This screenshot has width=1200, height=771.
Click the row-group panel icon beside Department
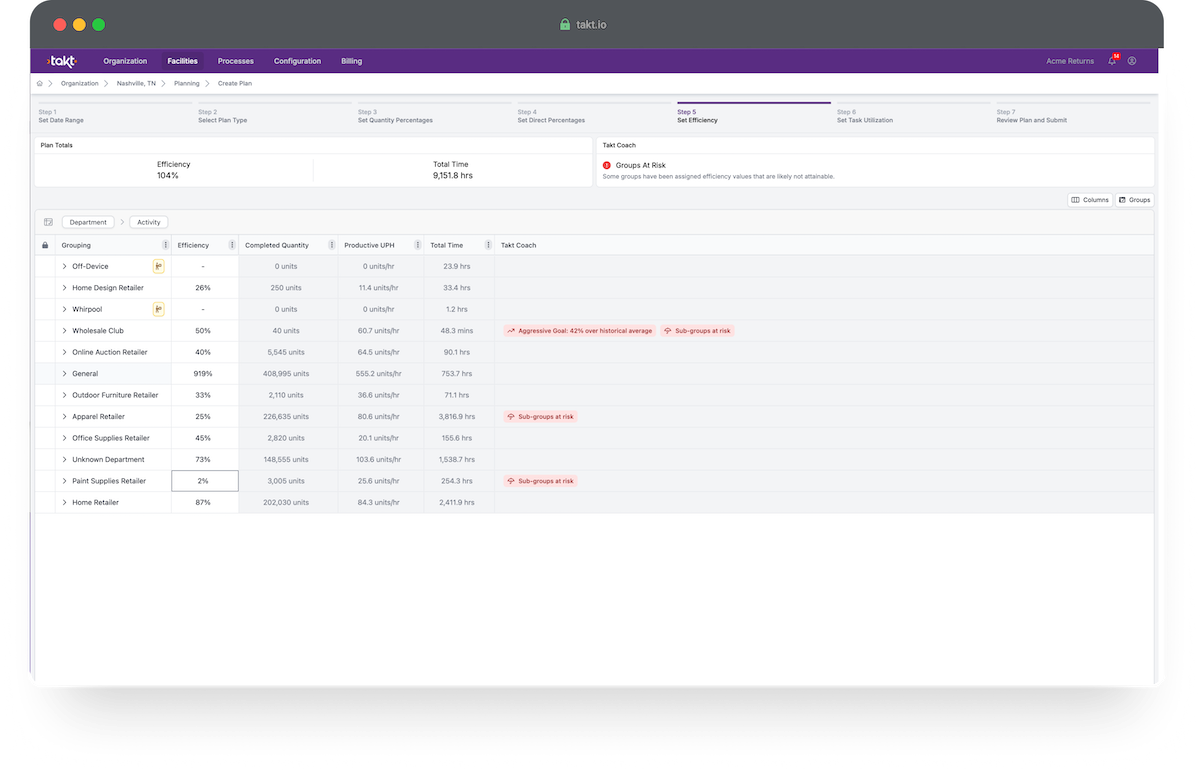[x=48, y=222]
